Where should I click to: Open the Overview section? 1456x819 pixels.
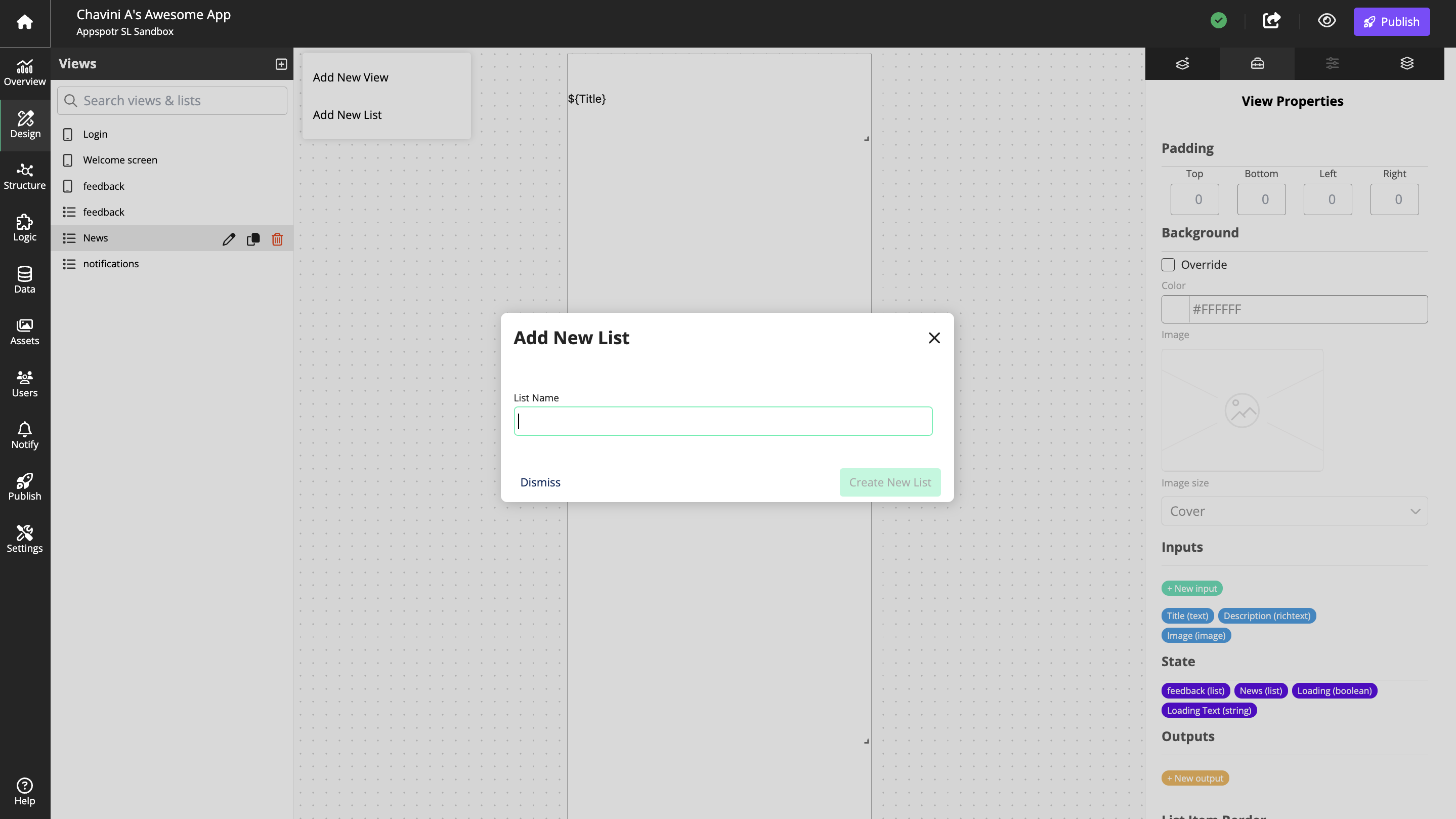[25, 73]
